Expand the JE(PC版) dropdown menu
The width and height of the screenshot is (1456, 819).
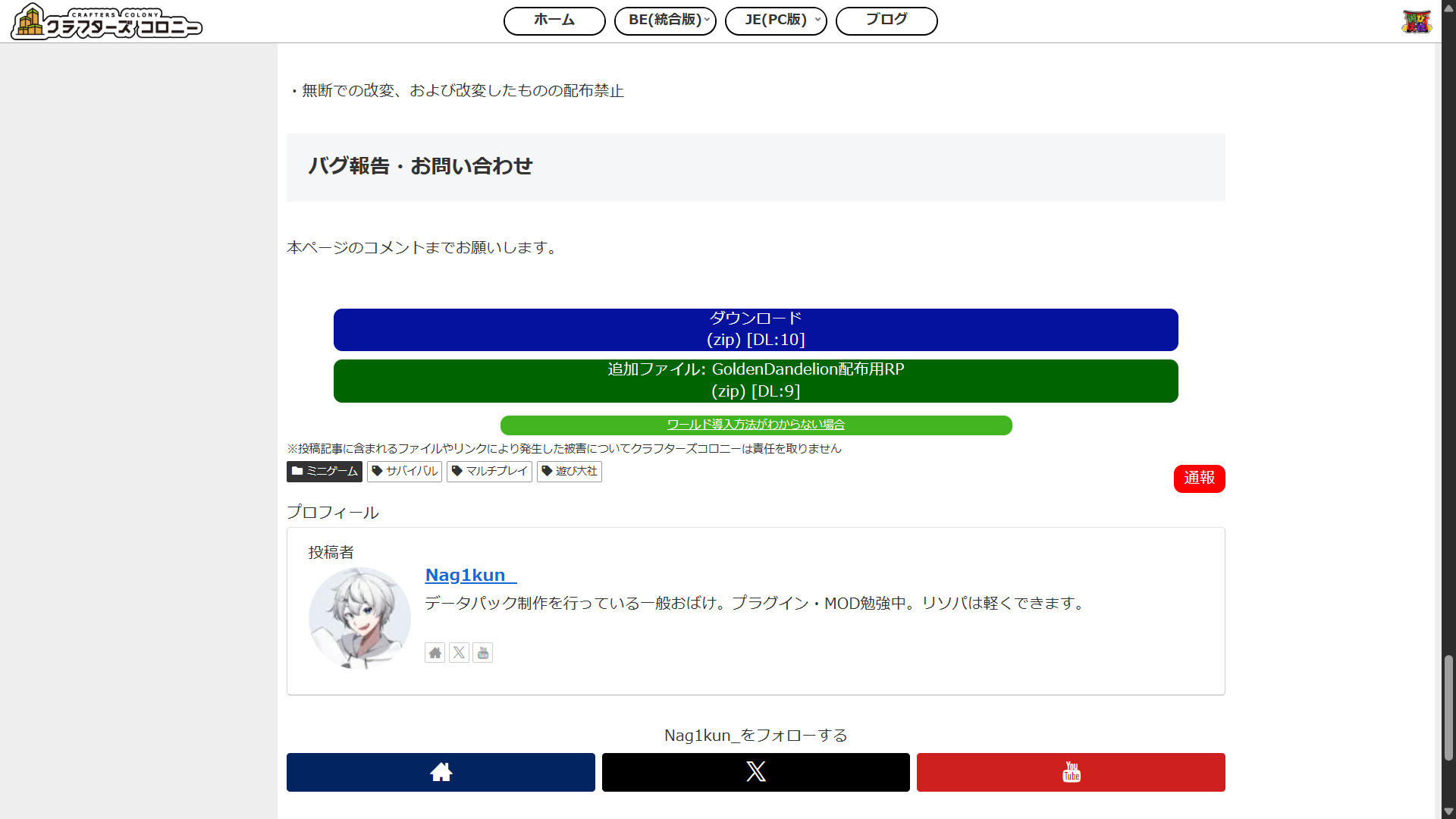[776, 20]
